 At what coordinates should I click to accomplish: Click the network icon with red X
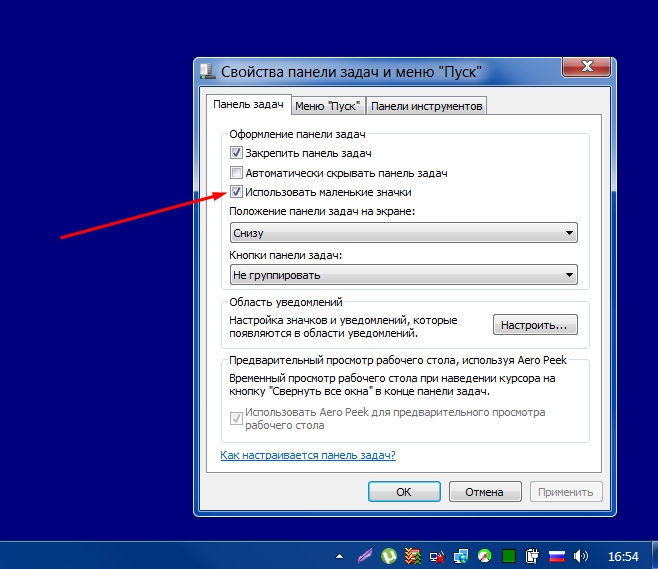pyautogui.click(x=437, y=555)
